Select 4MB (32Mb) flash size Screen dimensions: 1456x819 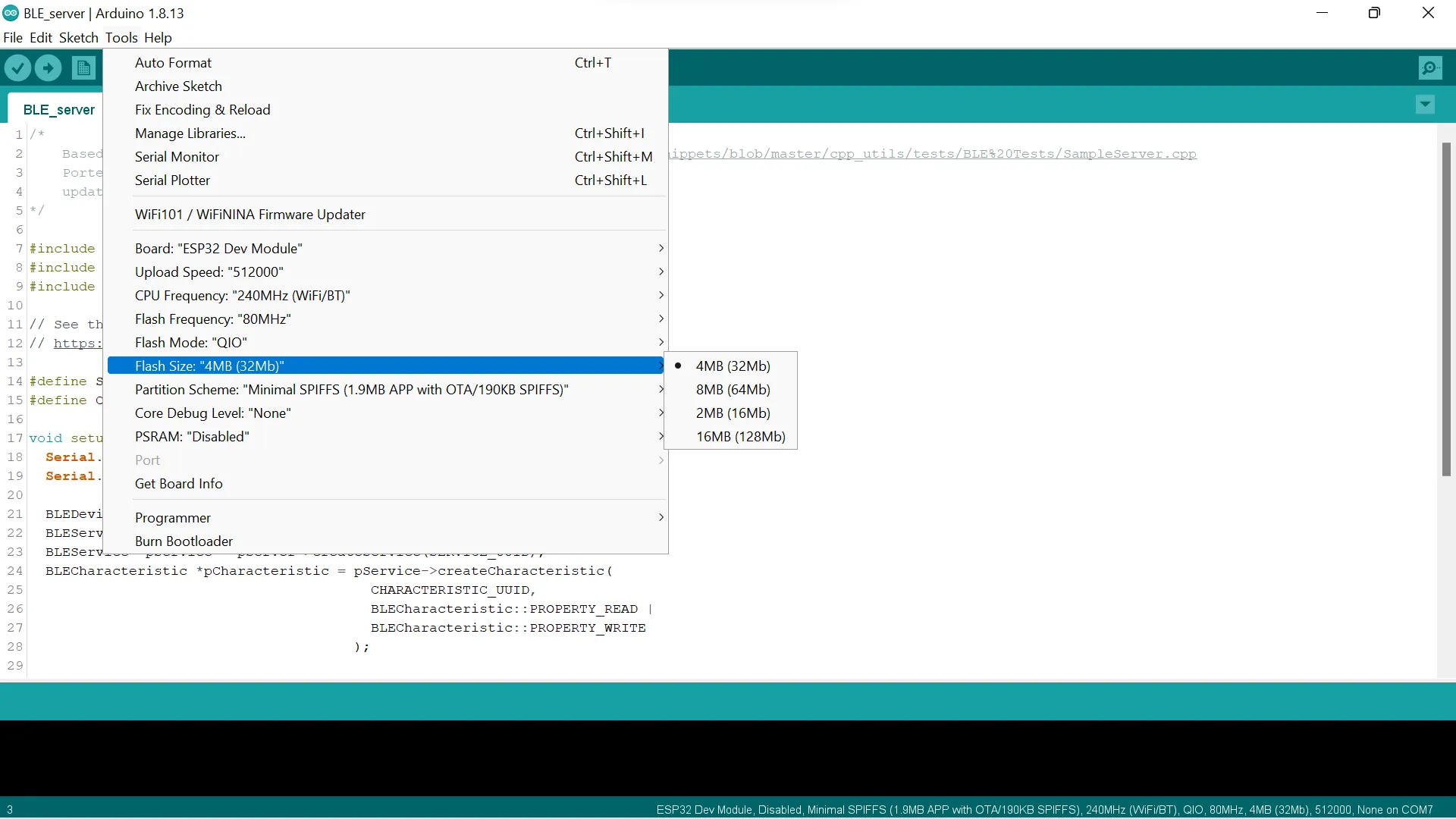click(733, 366)
